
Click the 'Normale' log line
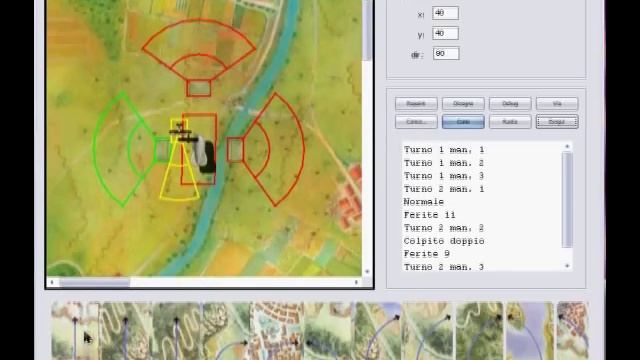pyautogui.click(x=424, y=202)
